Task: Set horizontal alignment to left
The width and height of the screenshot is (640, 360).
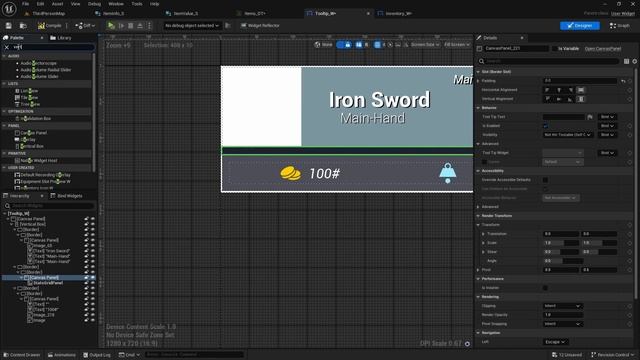Action: click(547, 90)
